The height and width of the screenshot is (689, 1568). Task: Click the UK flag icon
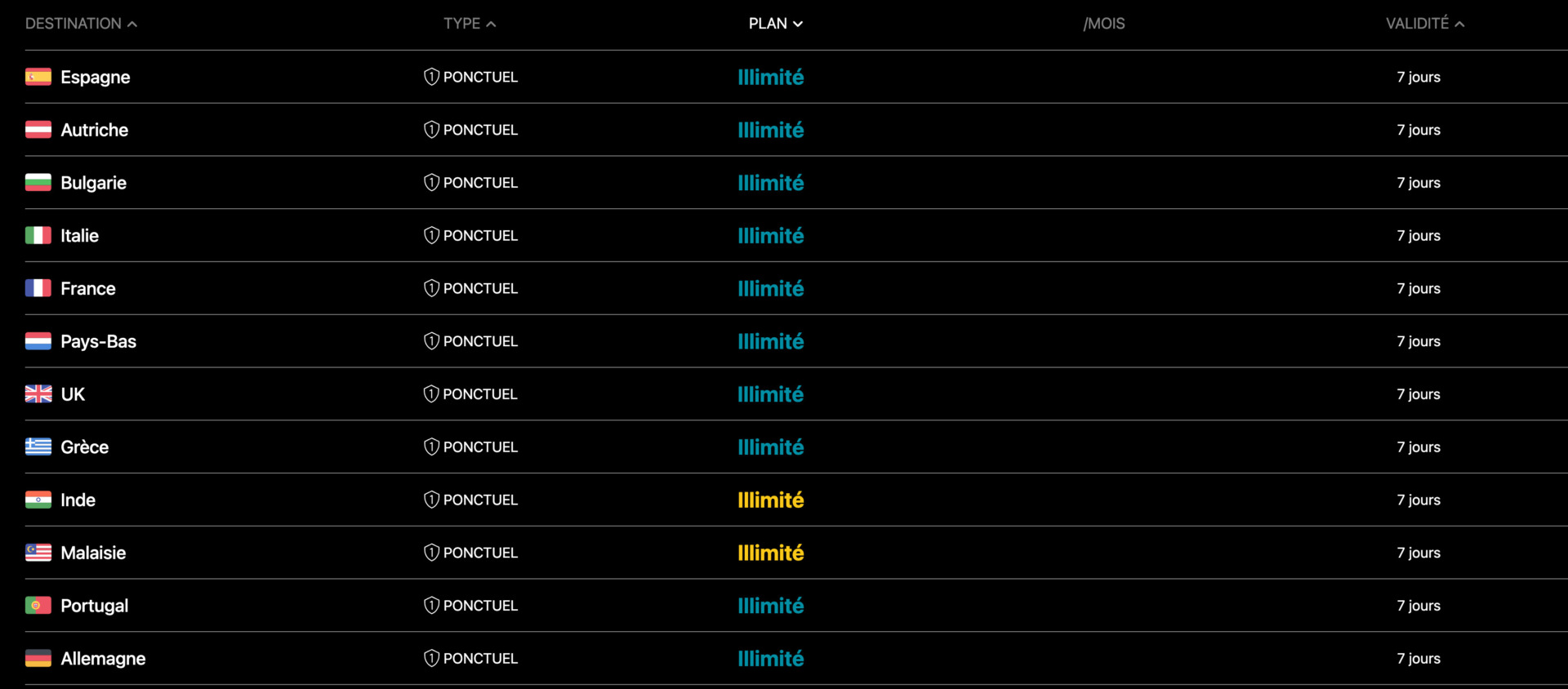(38, 394)
